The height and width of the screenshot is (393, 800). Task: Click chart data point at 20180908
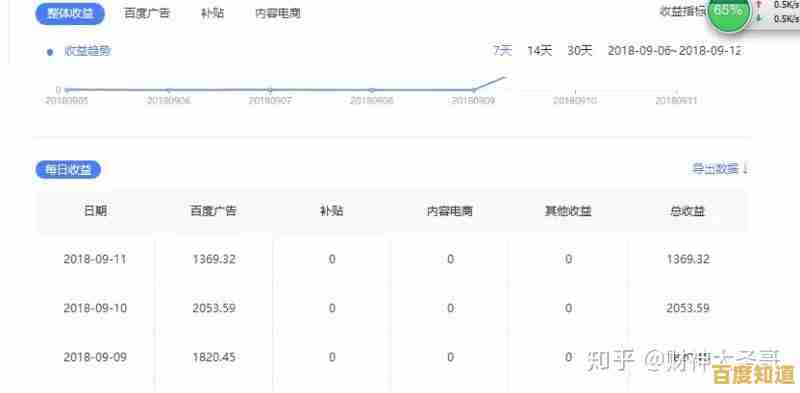[372, 90]
